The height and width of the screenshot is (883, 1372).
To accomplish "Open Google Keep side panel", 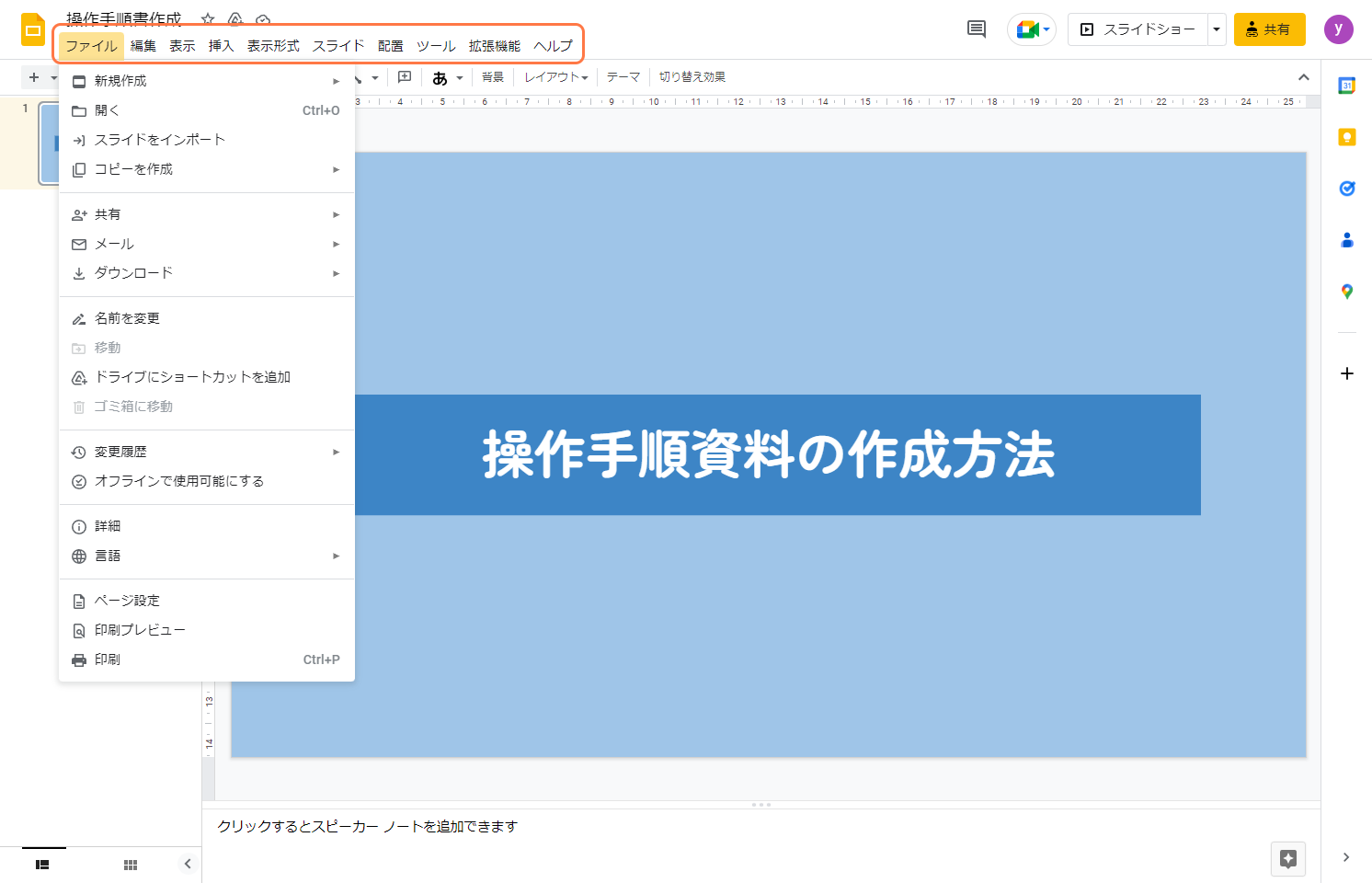I will pos(1347,137).
